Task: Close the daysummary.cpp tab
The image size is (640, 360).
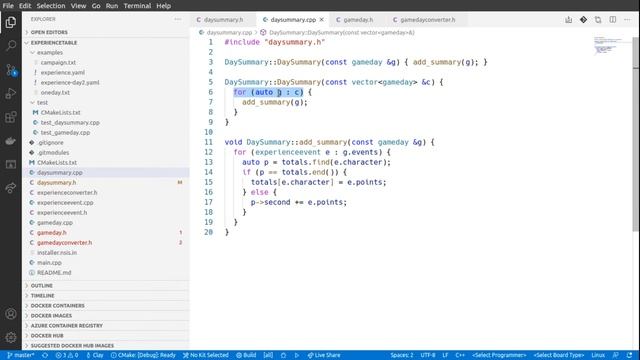Action: [322, 20]
